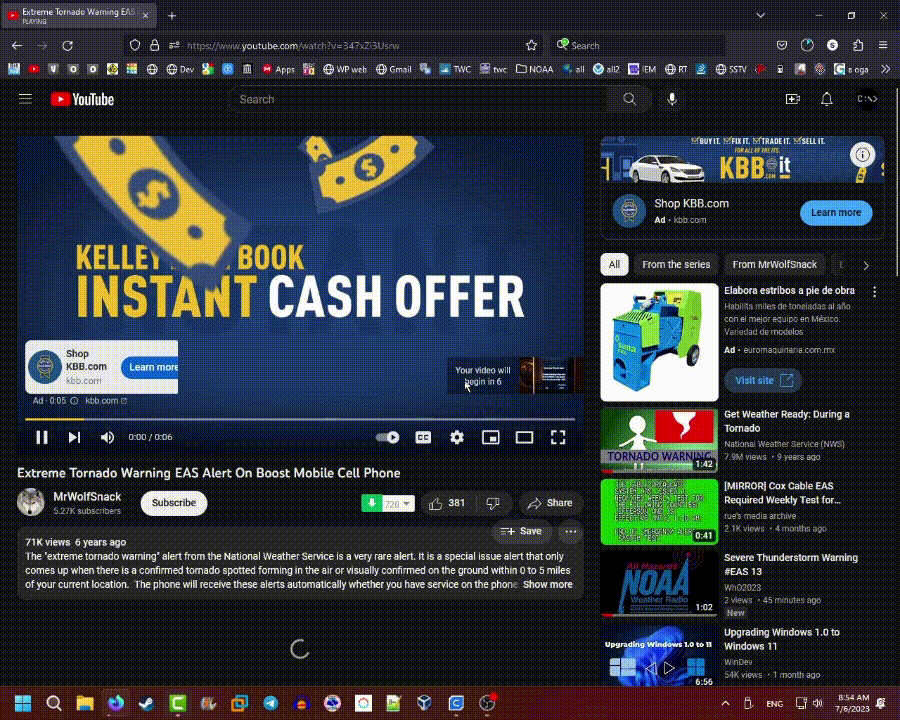Switch to theater mode
This screenshot has height=720, width=900.
[x=525, y=438]
